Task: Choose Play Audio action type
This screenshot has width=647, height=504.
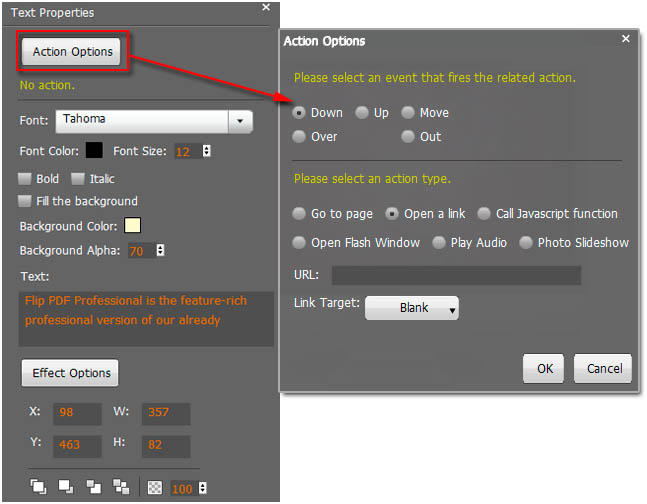Action: [x=440, y=243]
